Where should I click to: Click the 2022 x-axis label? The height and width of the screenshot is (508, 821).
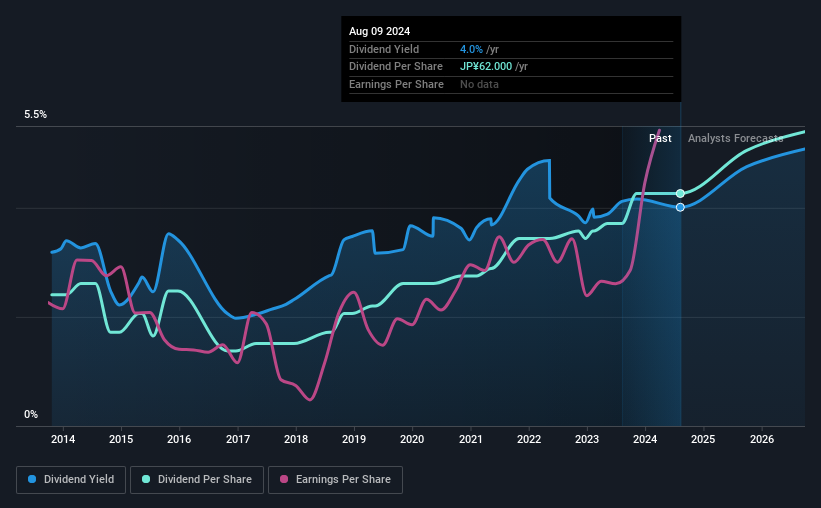(x=529, y=439)
